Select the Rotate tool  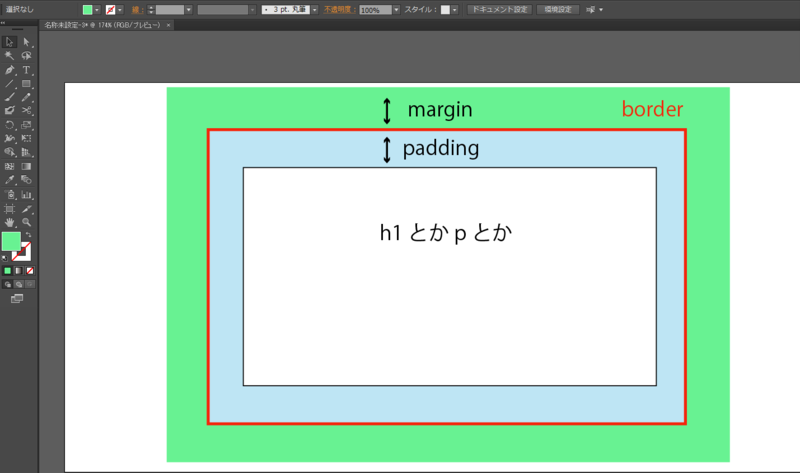[9, 125]
